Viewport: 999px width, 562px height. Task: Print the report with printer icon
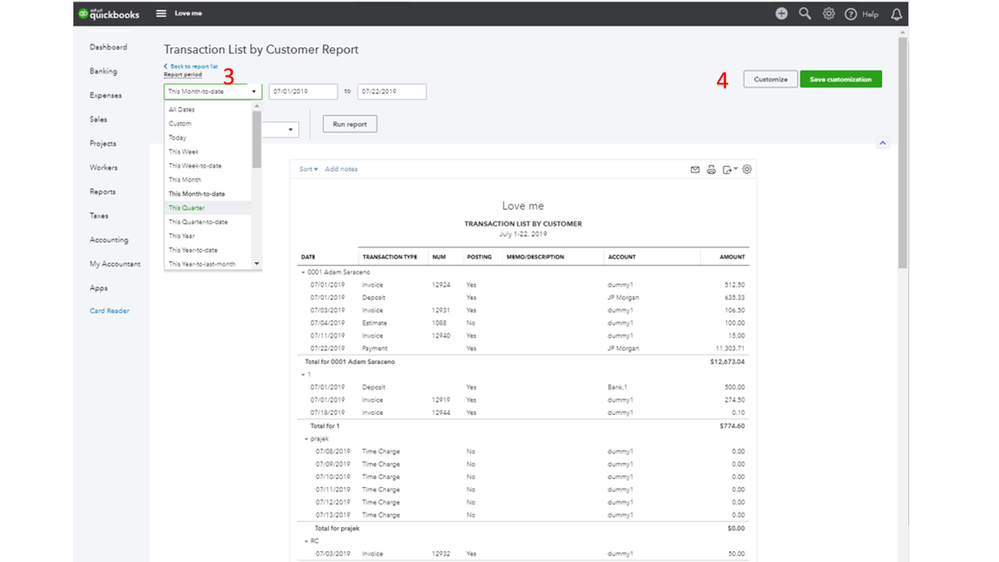pos(711,170)
